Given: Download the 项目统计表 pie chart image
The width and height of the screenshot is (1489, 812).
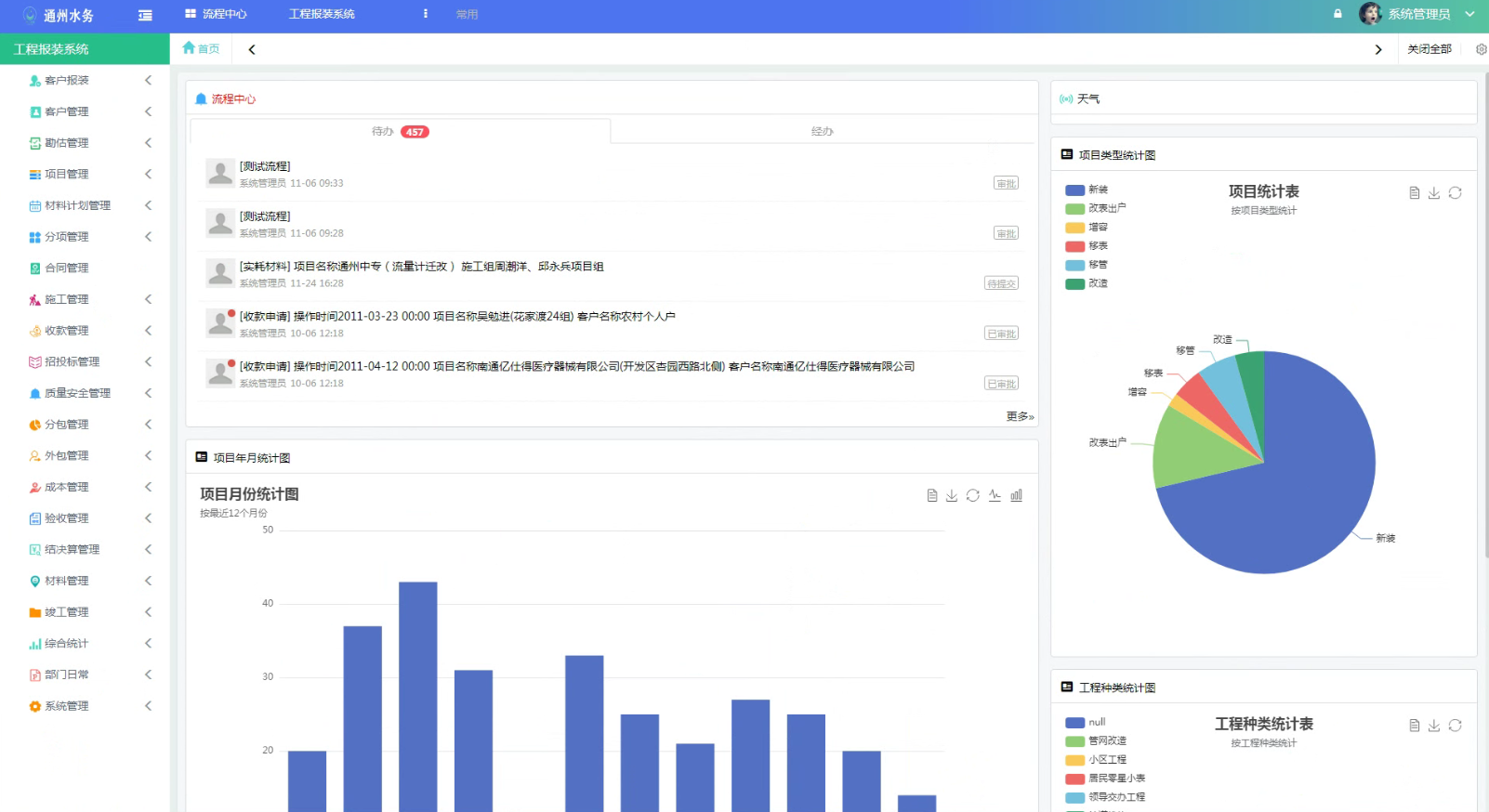Looking at the screenshot, I should click(x=1434, y=193).
